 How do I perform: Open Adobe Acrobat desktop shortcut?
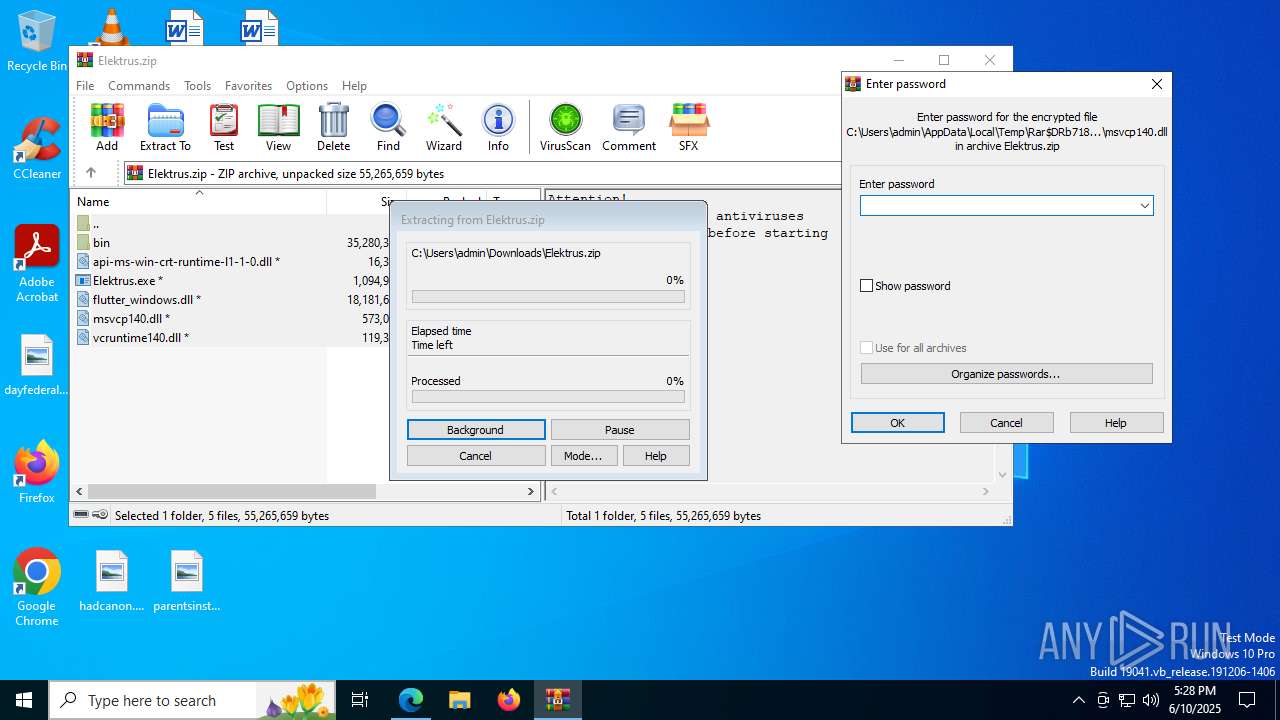click(37, 263)
